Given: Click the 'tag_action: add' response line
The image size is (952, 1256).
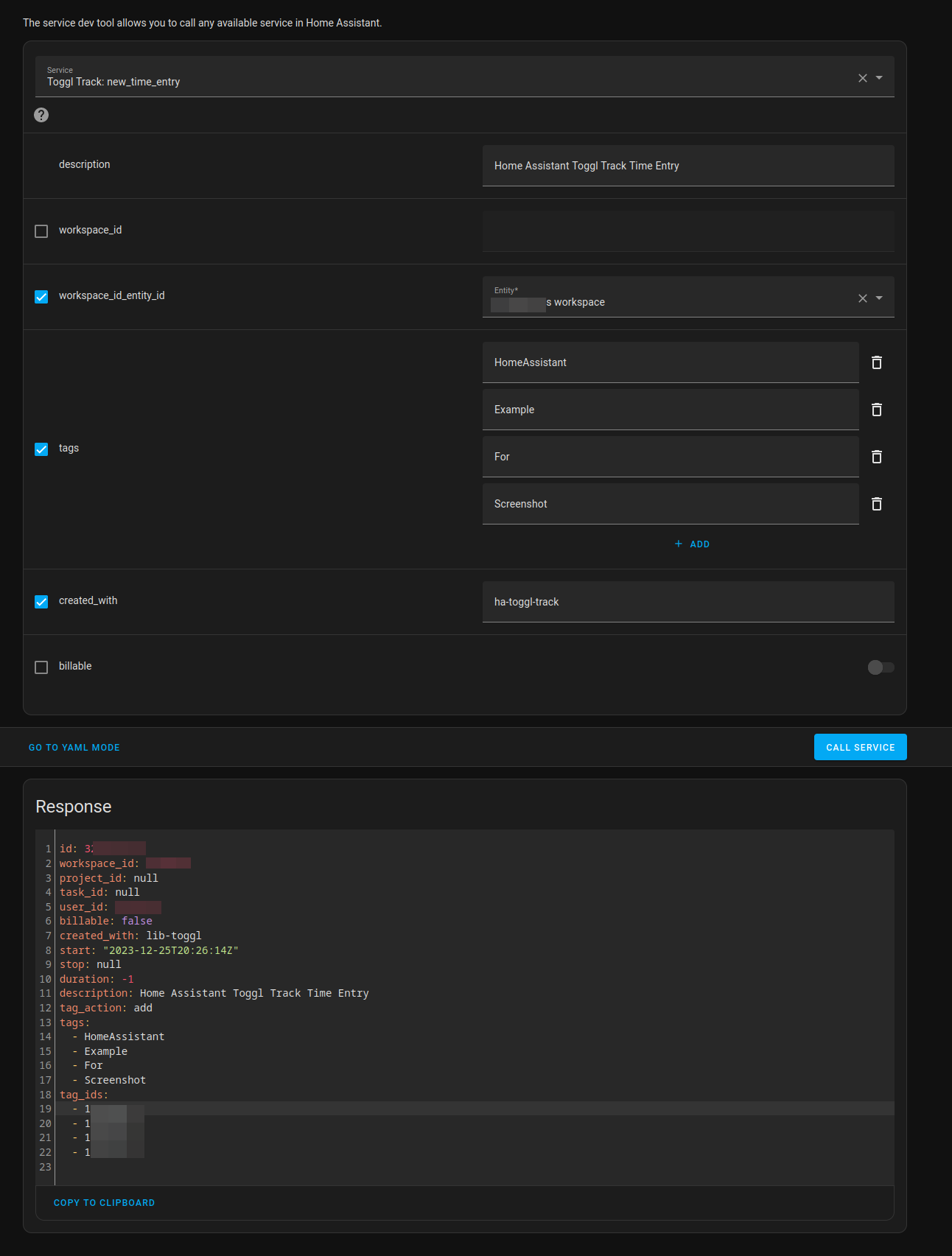Looking at the screenshot, I should (106, 1008).
